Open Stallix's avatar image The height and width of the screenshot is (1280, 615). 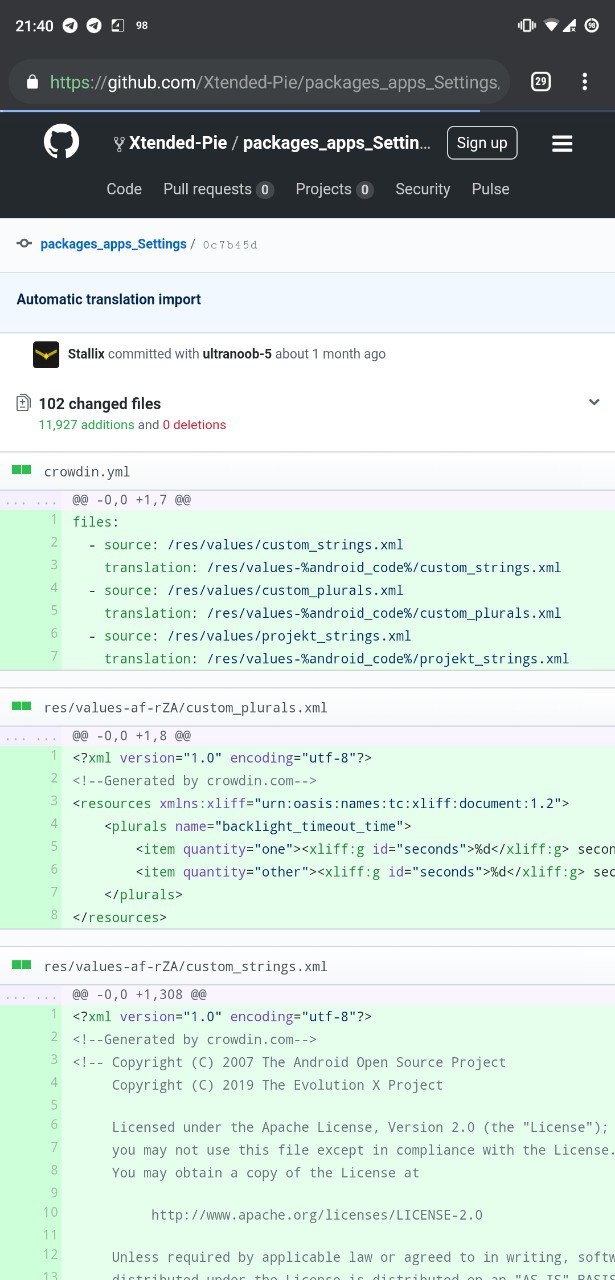click(46, 354)
